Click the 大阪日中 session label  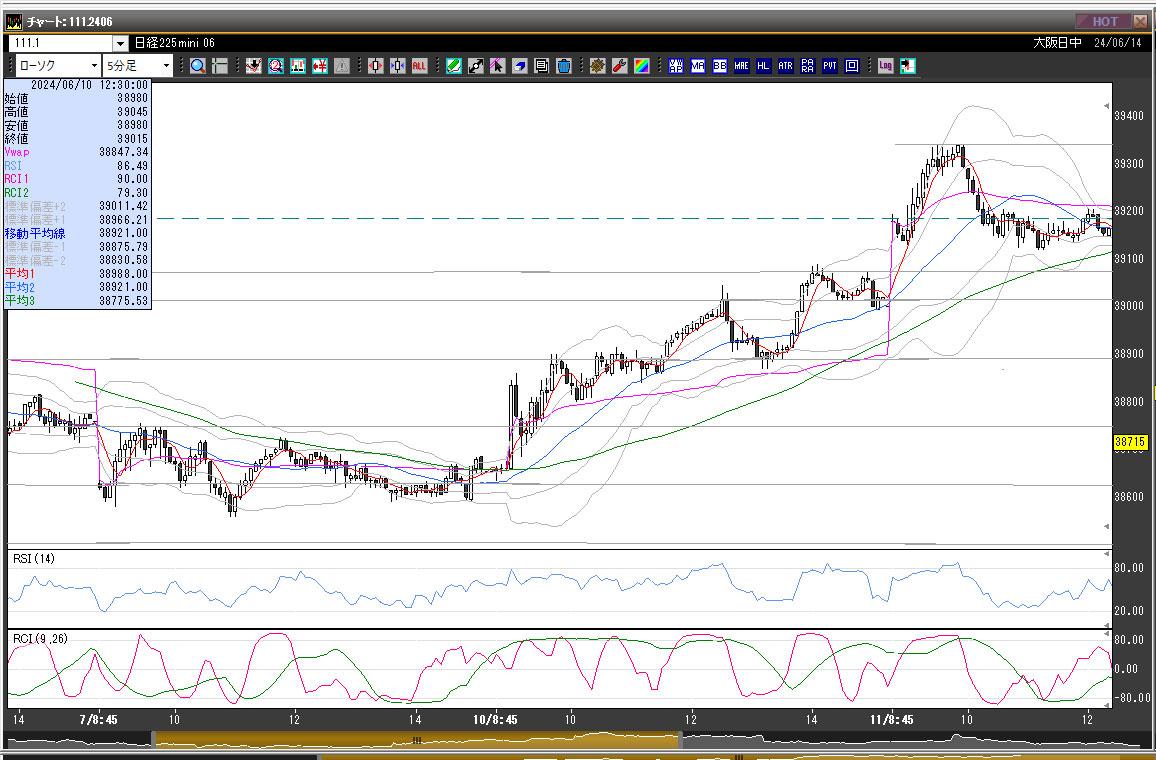1057,43
